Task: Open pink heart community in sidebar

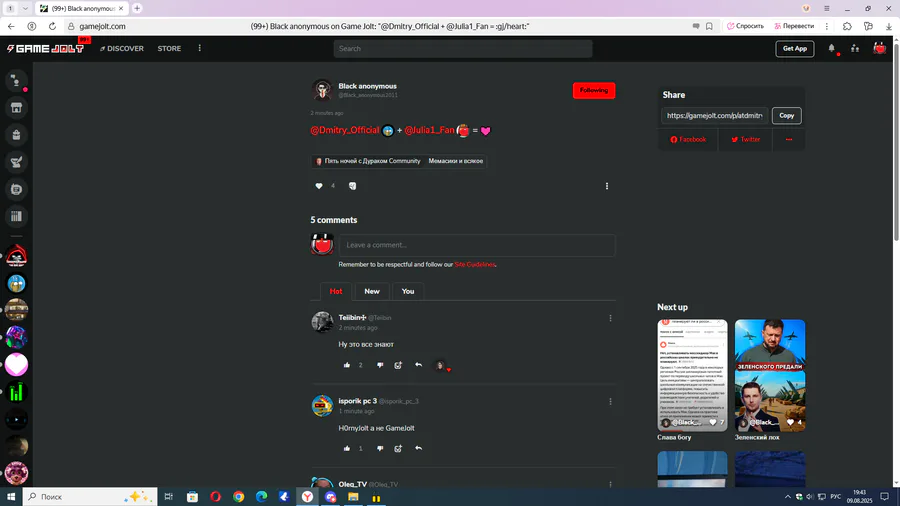Action: point(16,365)
